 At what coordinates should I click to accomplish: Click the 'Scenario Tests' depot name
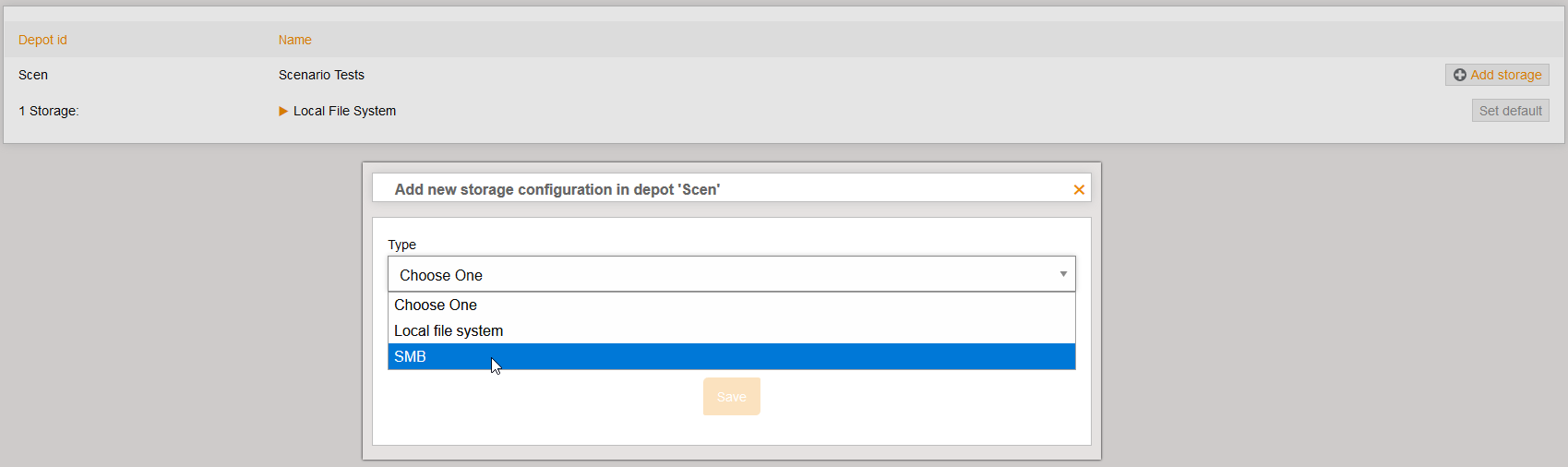coord(321,75)
